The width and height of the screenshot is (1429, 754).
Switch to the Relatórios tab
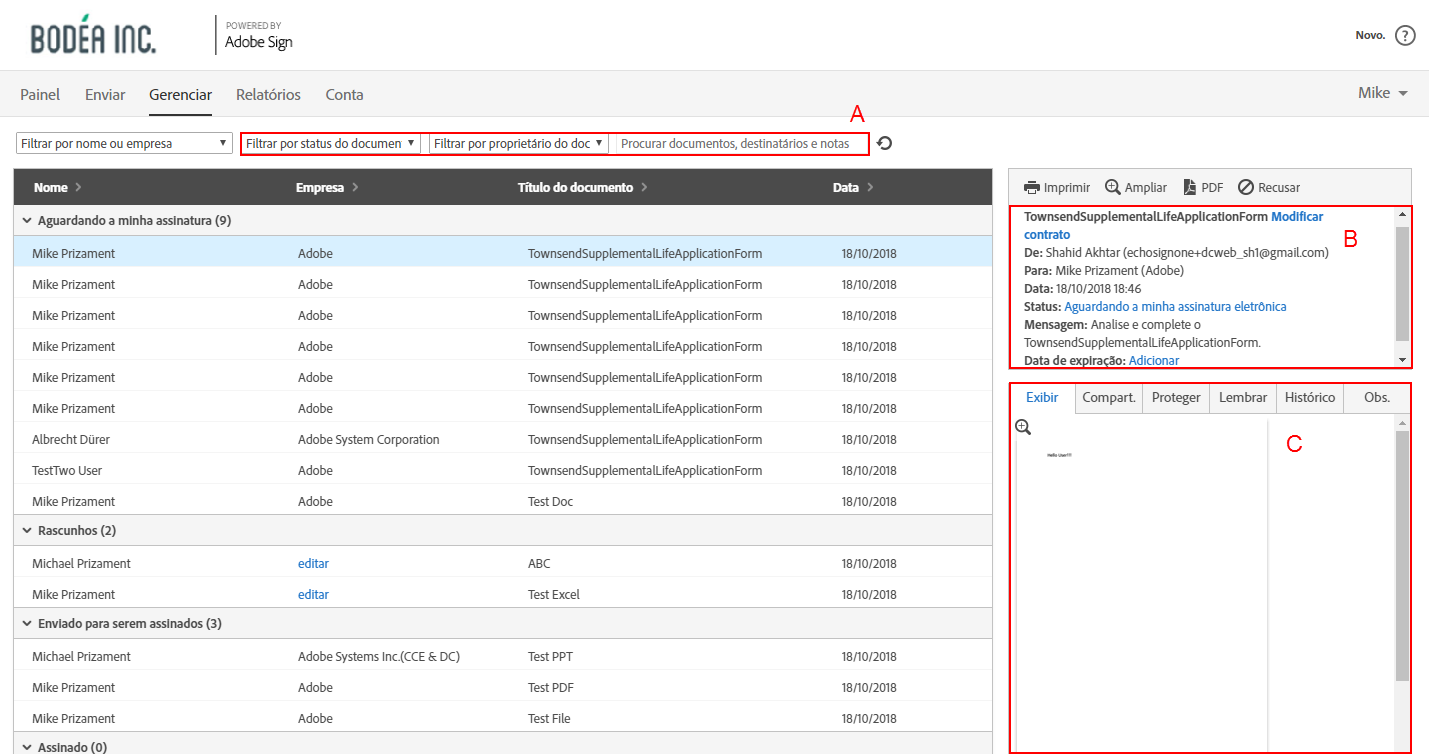click(x=268, y=95)
